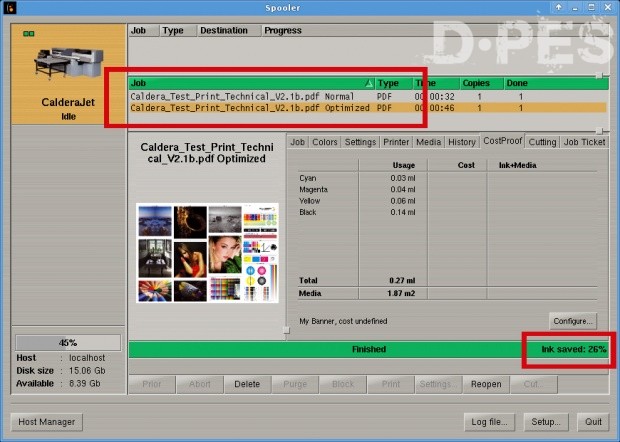The width and height of the screenshot is (620, 442).
Task: Switch to the Printer tab
Action: click(396, 142)
